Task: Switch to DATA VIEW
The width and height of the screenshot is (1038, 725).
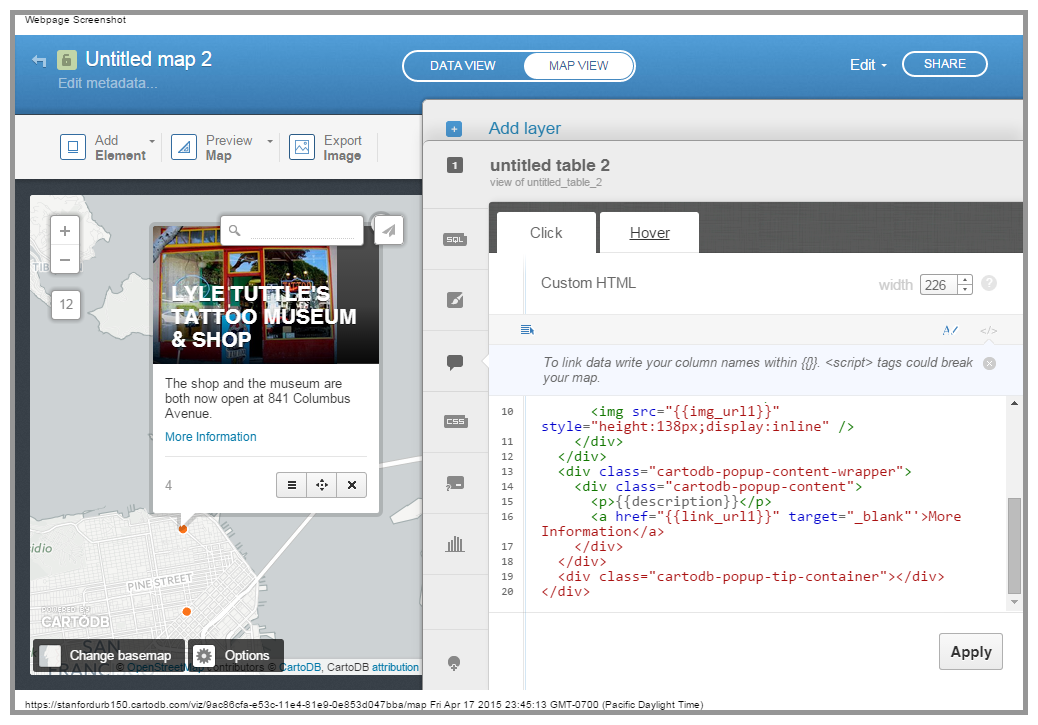Action: pos(463,66)
